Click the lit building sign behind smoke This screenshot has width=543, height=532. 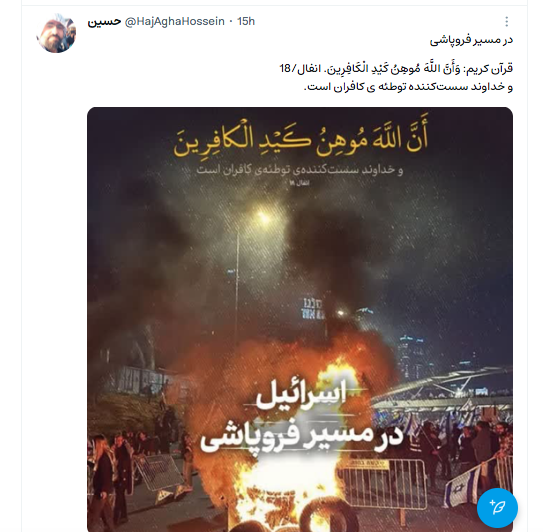(312, 308)
